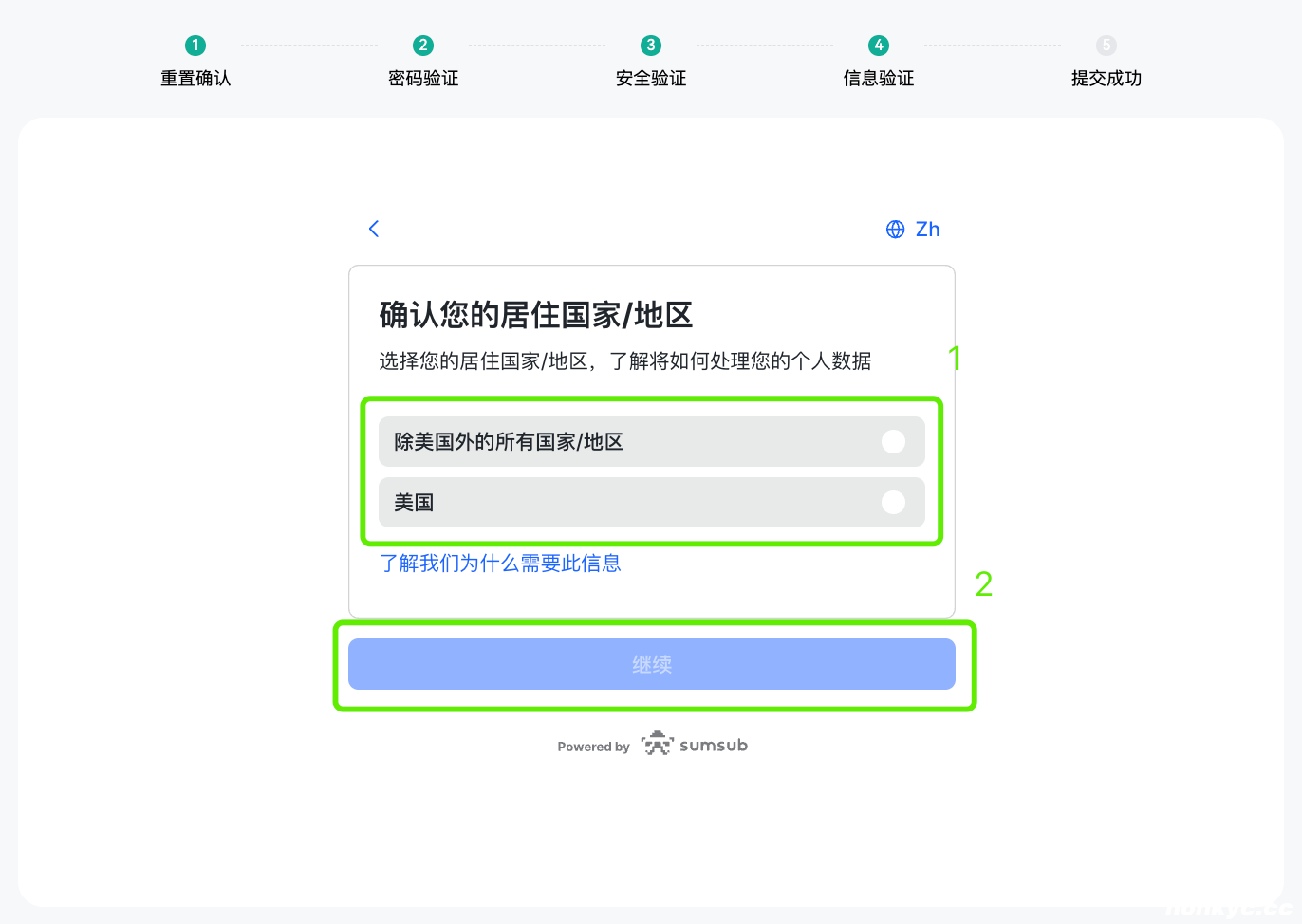1302x924 pixels.
Task: Click the step 5 circle icon 提交成功
Action: 1106,45
